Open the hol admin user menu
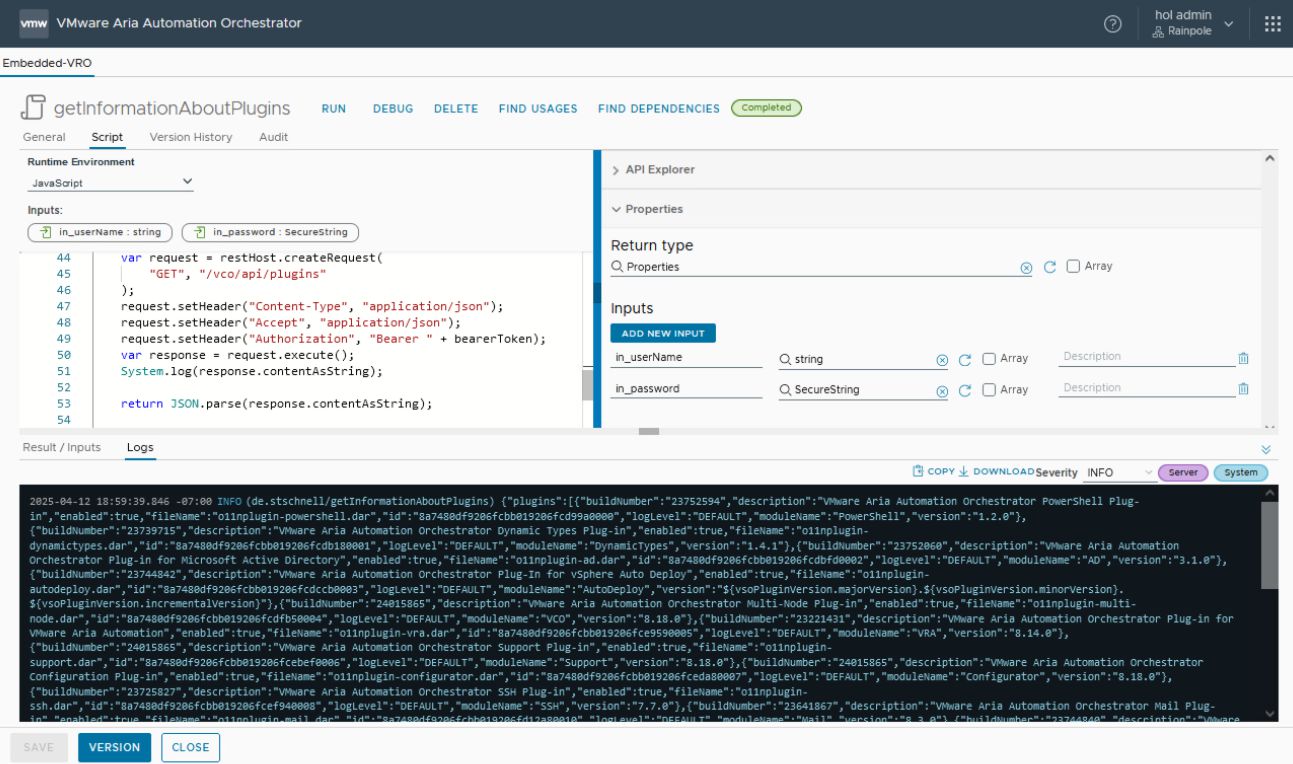The width and height of the screenshot is (1293, 764). (1192, 23)
